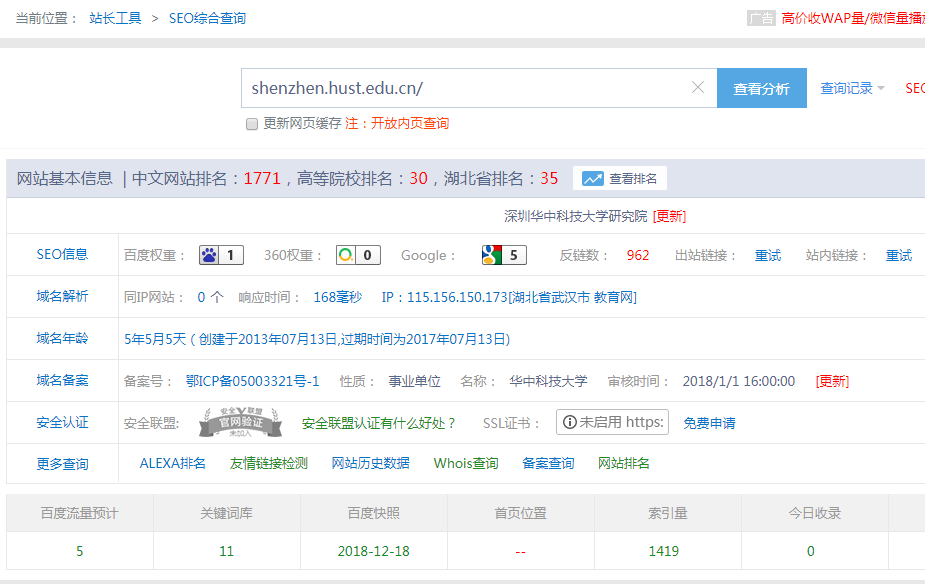Click the 中文网站排名 1771 number

(x=262, y=178)
